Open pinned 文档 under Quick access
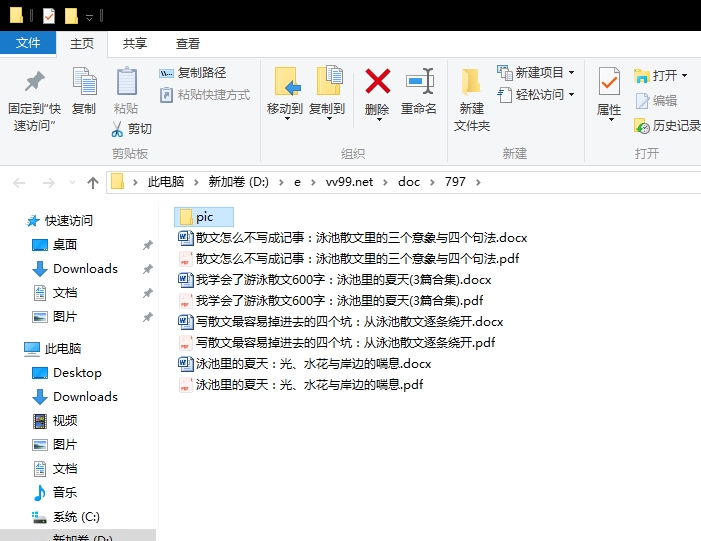 (55, 293)
